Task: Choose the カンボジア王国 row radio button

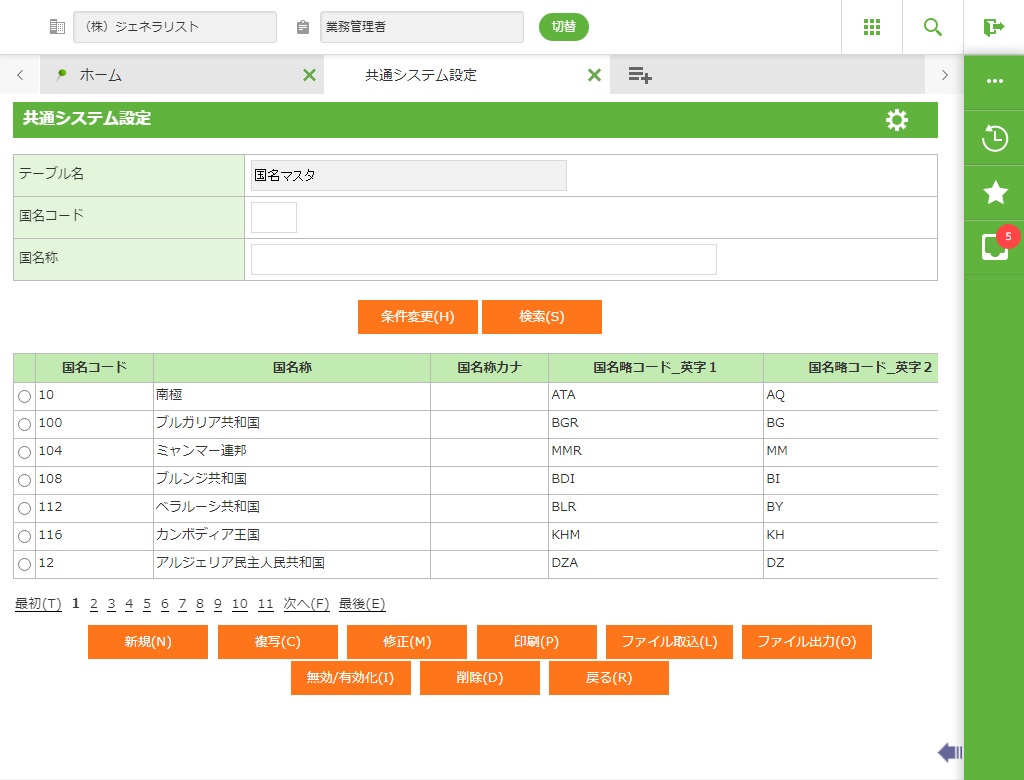Action: 25,537
